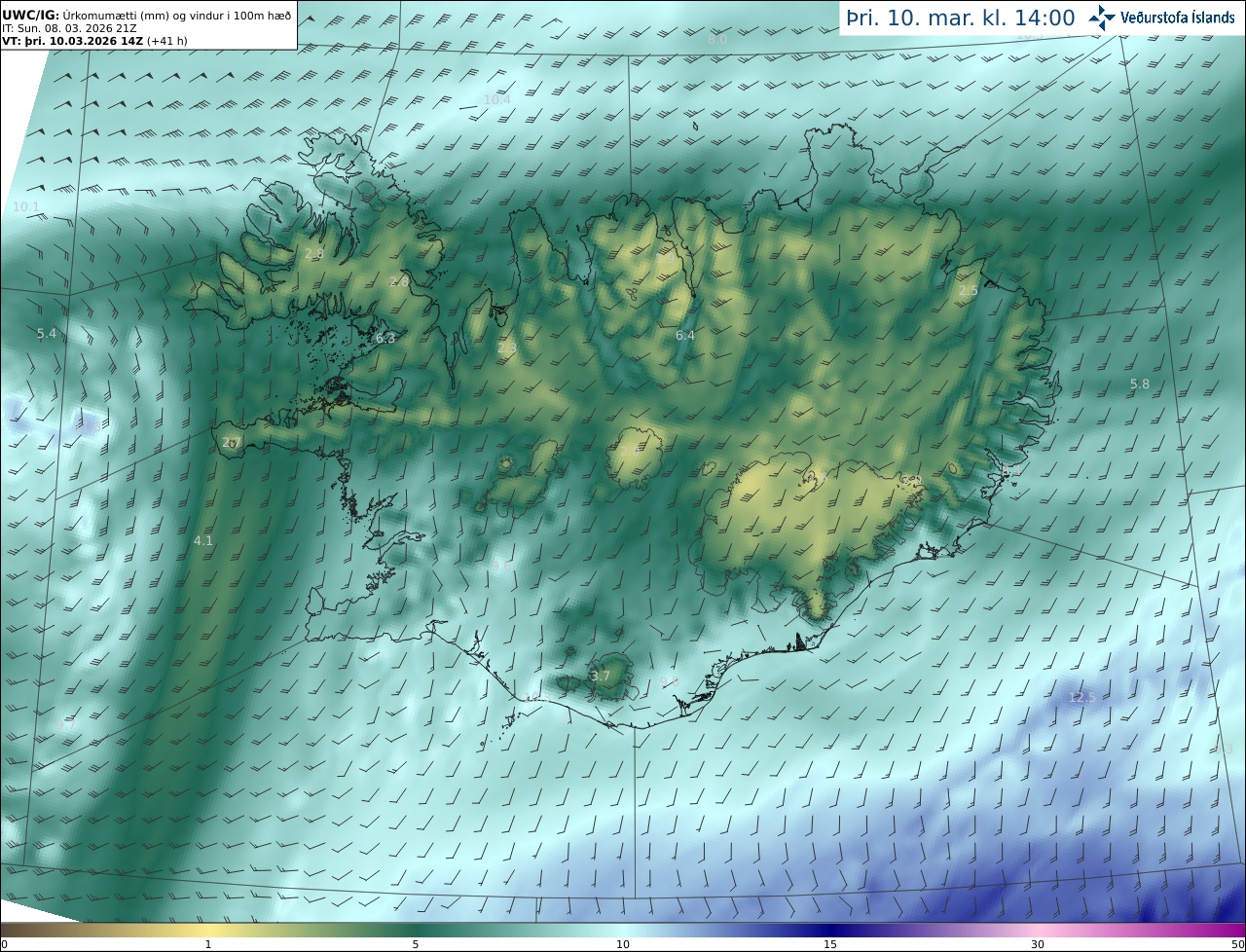This screenshot has height=952, width=1246.
Task: Click the 2.3 value on the map
Action: pyautogui.click(x=507, y=348)
